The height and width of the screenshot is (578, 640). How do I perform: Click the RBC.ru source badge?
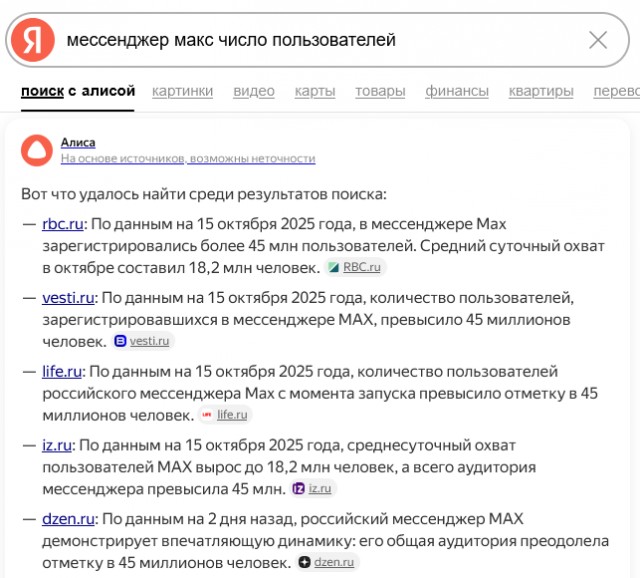[355, 267]
